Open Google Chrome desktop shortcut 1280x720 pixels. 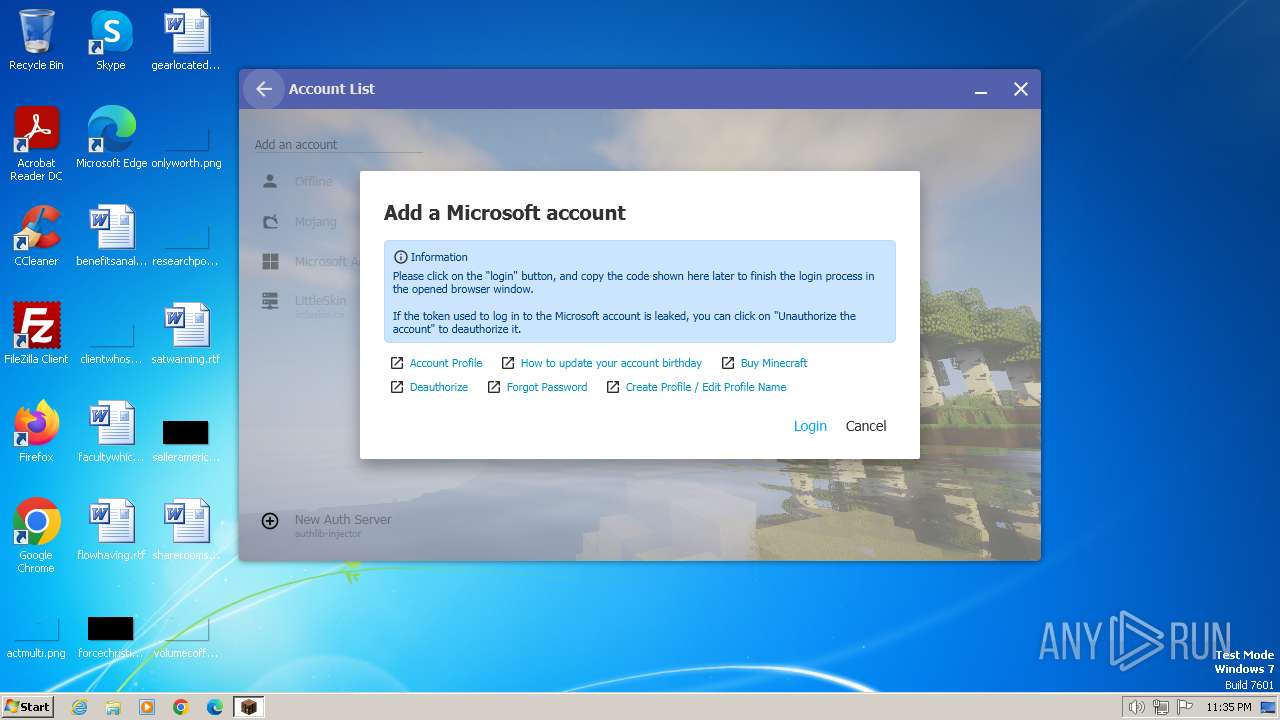(x=36, y=536)
